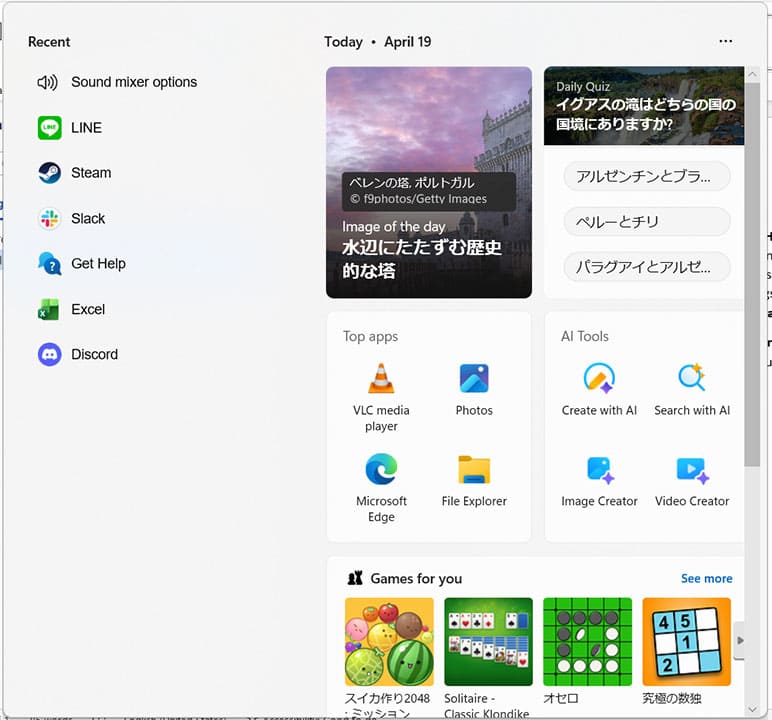
Task: Open Daily Quiz waterfall header image
Action: 644,106
